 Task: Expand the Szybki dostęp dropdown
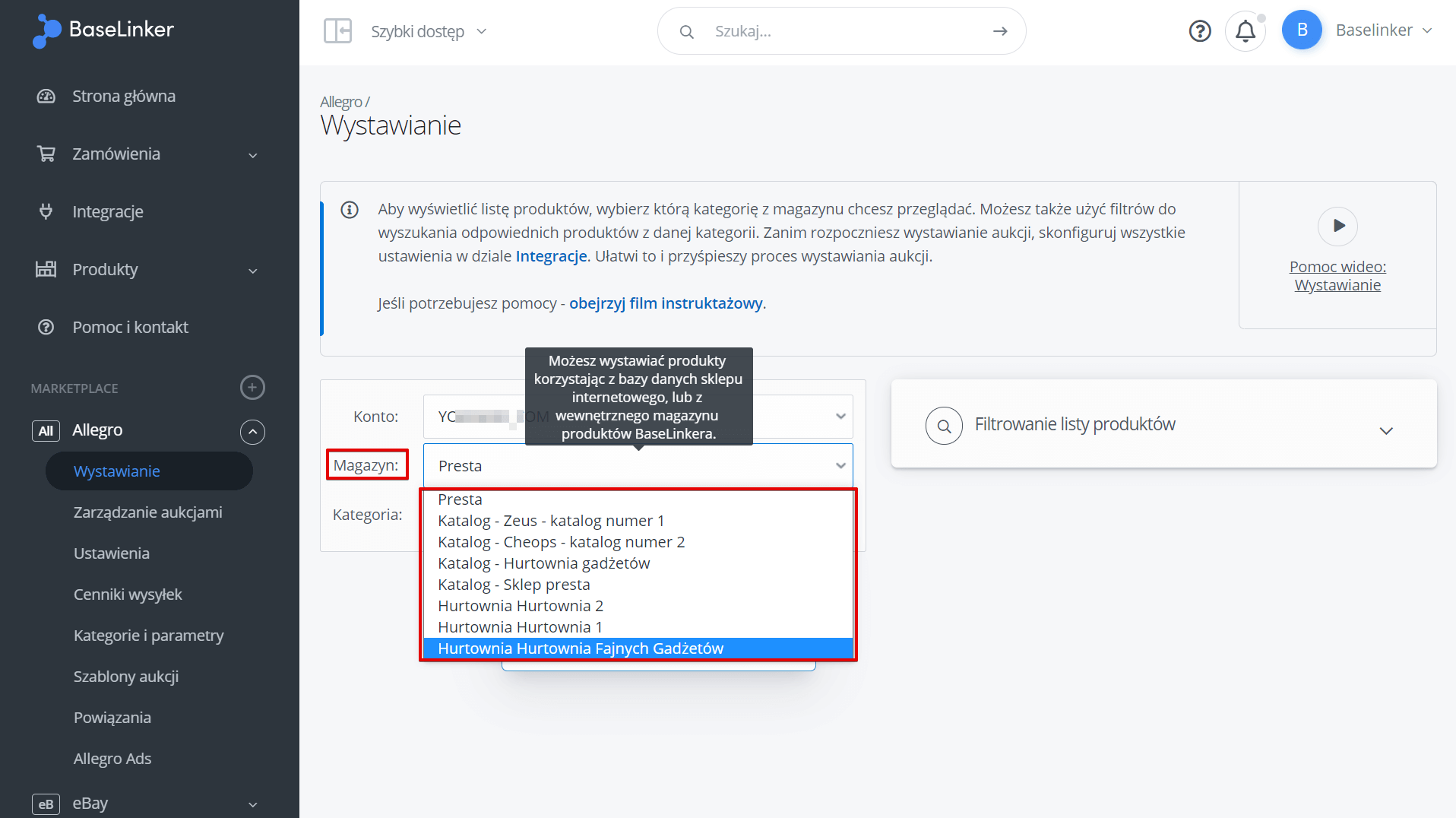[429, 31]
